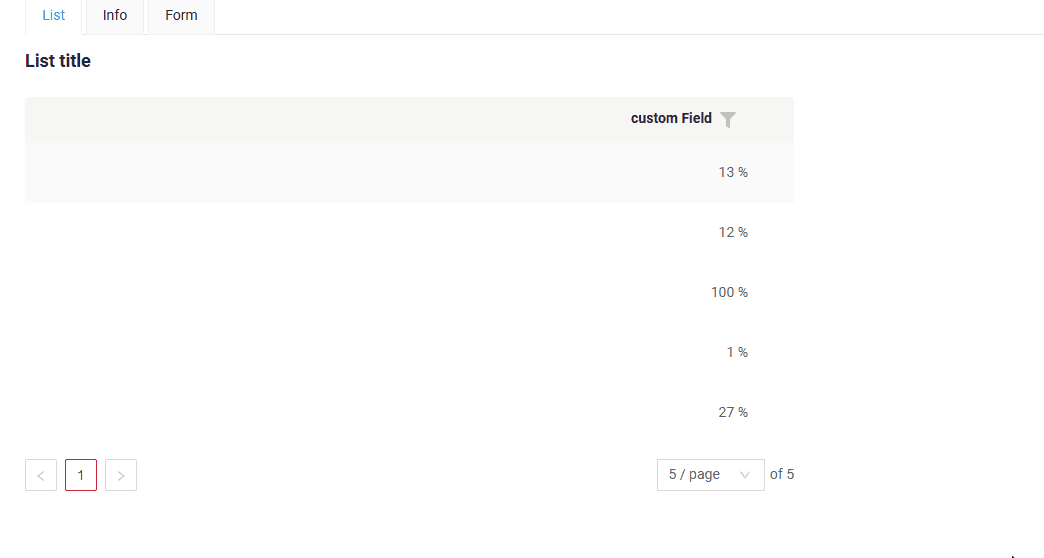Click the empty tab bar area right of Form
Viewport: 1044px width, 558px height.
pyautogui.click(x=629, y=17)
